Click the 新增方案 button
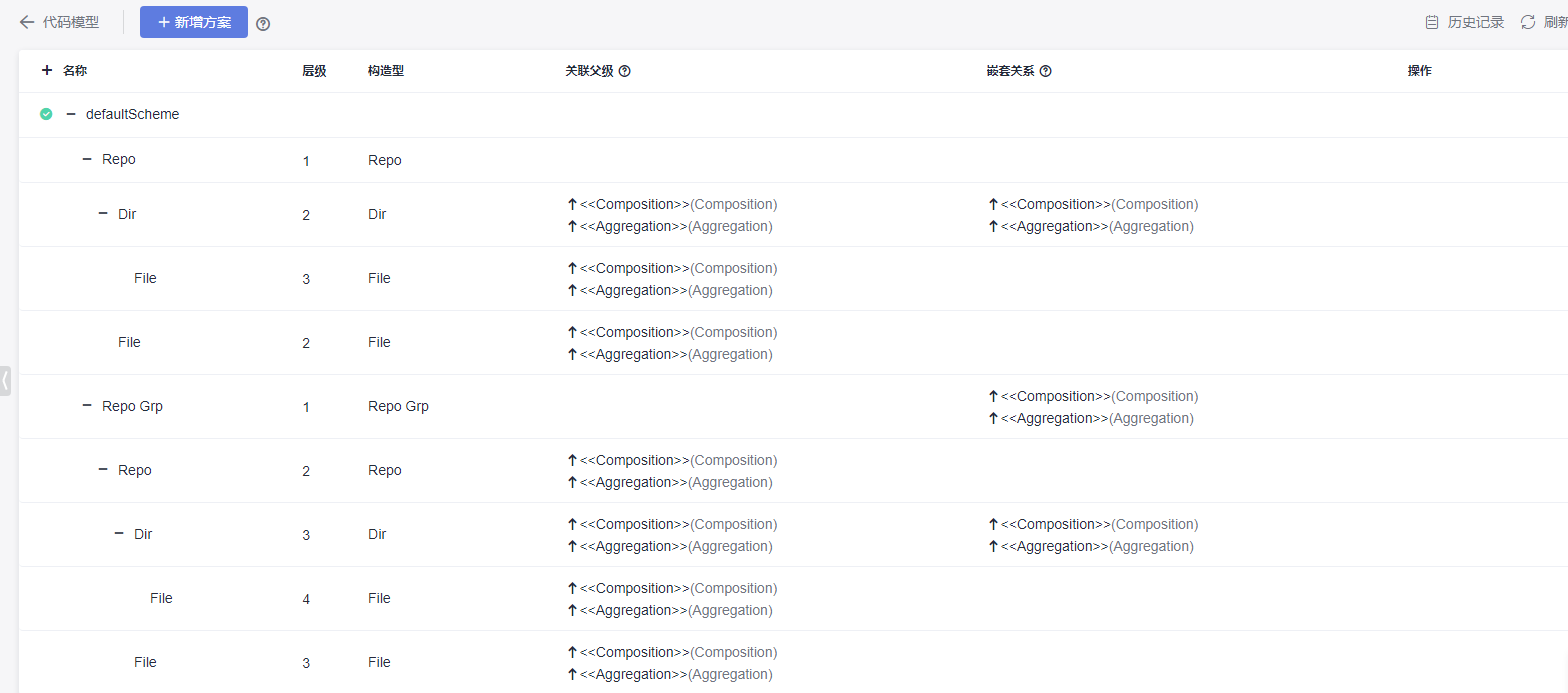1568x693 pixels. coord(194,22)
